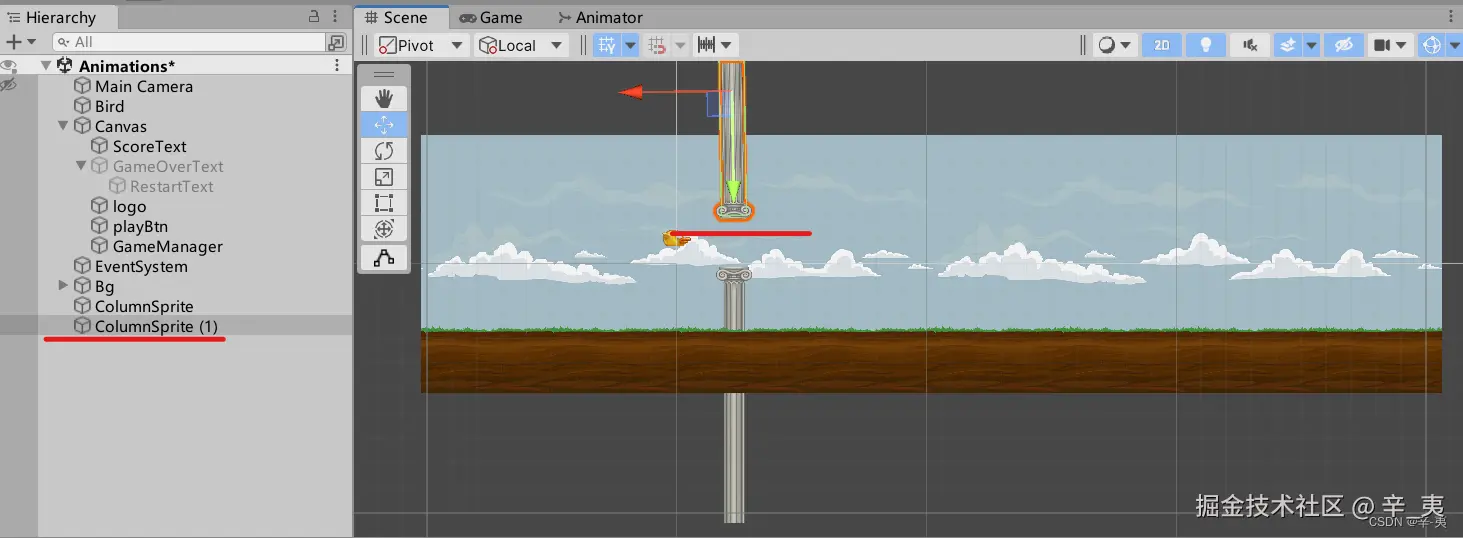Click the ruler increment snapping icon
Viewport: 1463px width, 538px height.
[707, 45]
